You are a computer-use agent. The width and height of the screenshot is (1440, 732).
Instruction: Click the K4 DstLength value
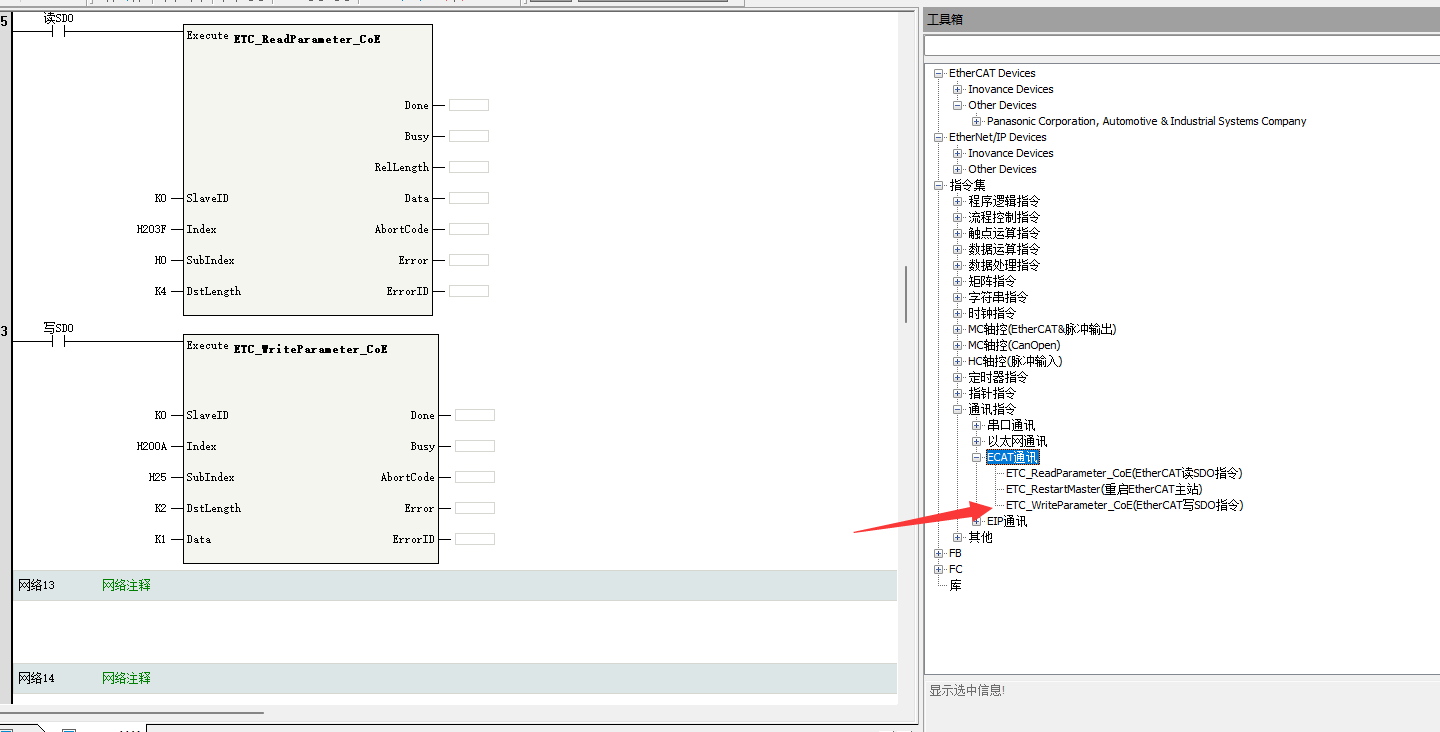(x=161, y=291)
